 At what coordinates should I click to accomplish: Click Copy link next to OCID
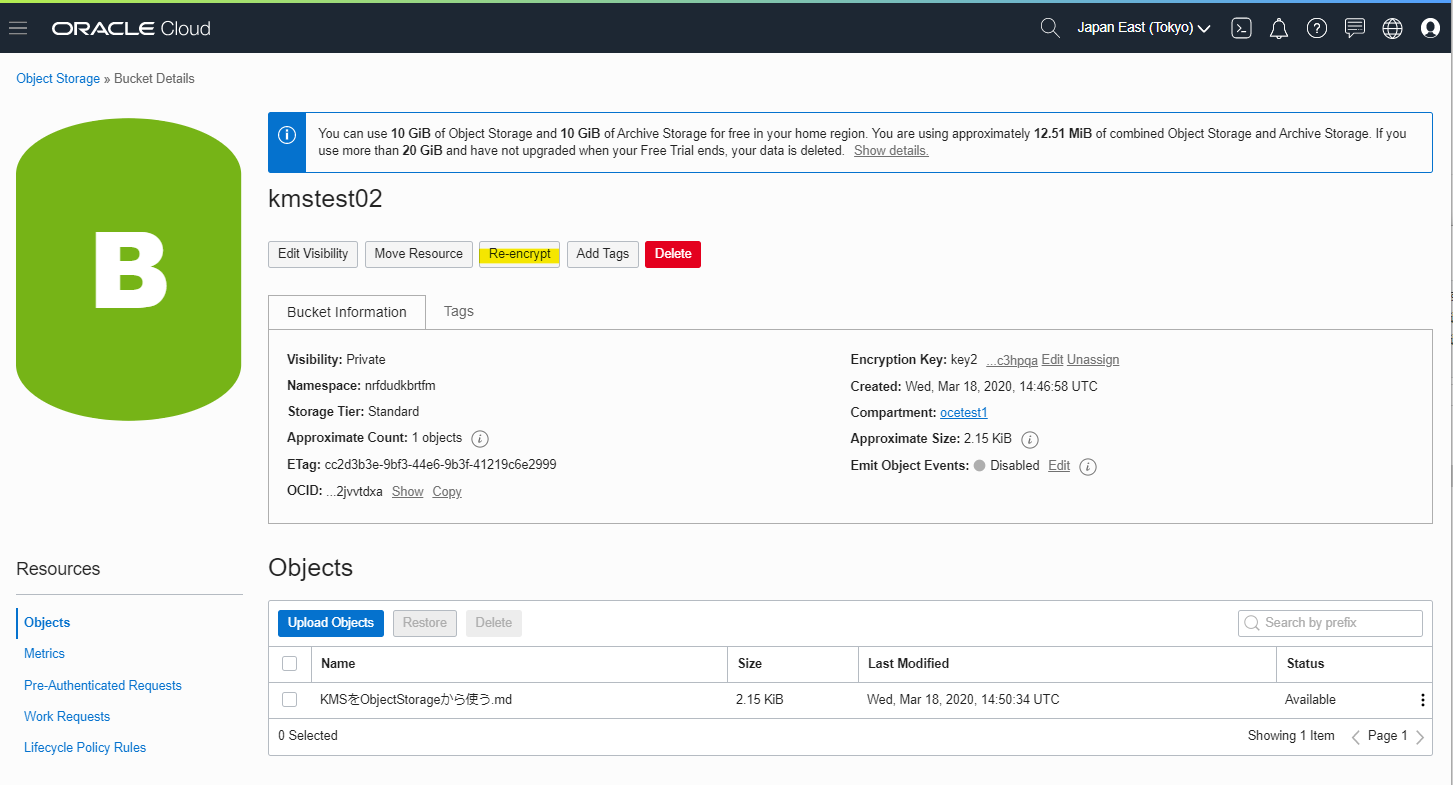pos(447,492)
